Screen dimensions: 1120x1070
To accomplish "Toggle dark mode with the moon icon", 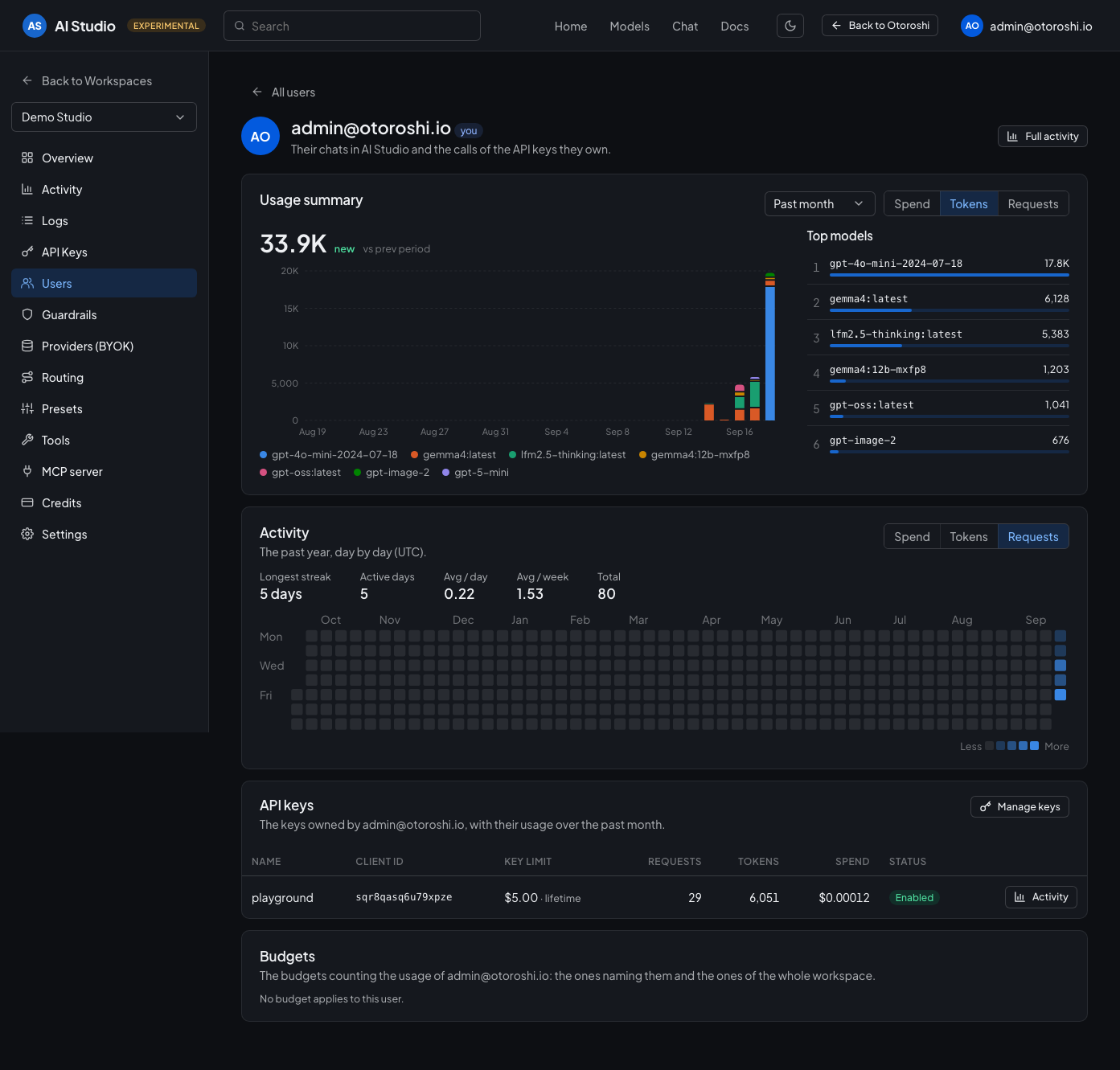I will (790, 26).
